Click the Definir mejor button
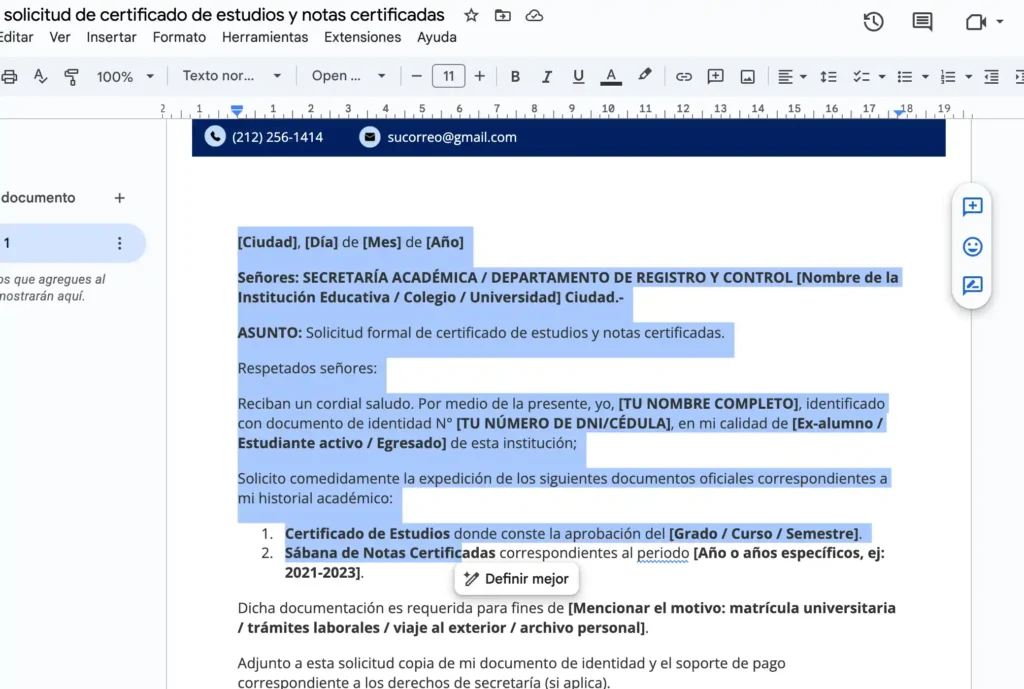The image size is (1024, 689). click(516, 578)
